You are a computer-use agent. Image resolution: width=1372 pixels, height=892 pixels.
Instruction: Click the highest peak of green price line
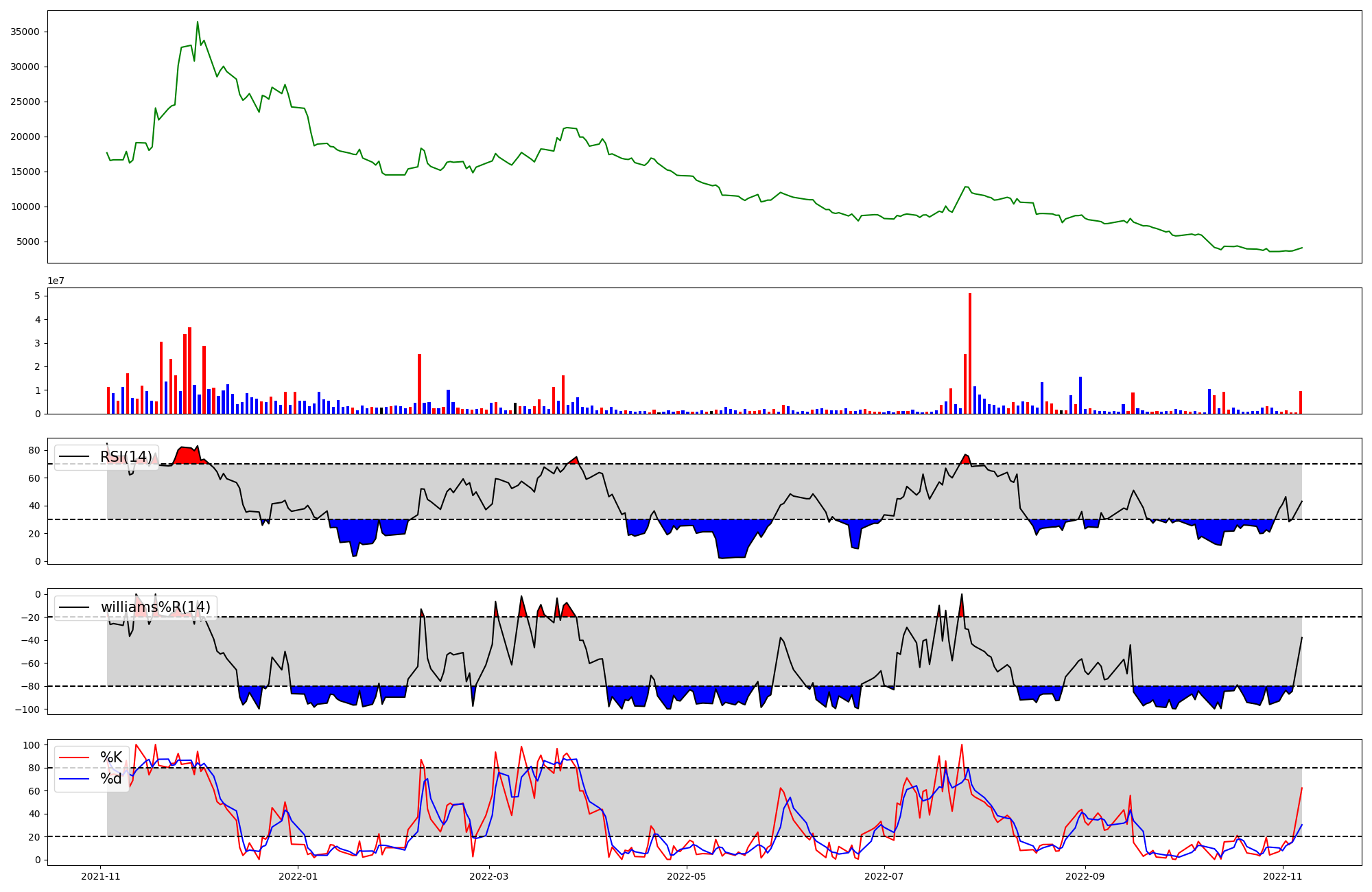pyautogui.click(x=198, y=23)
